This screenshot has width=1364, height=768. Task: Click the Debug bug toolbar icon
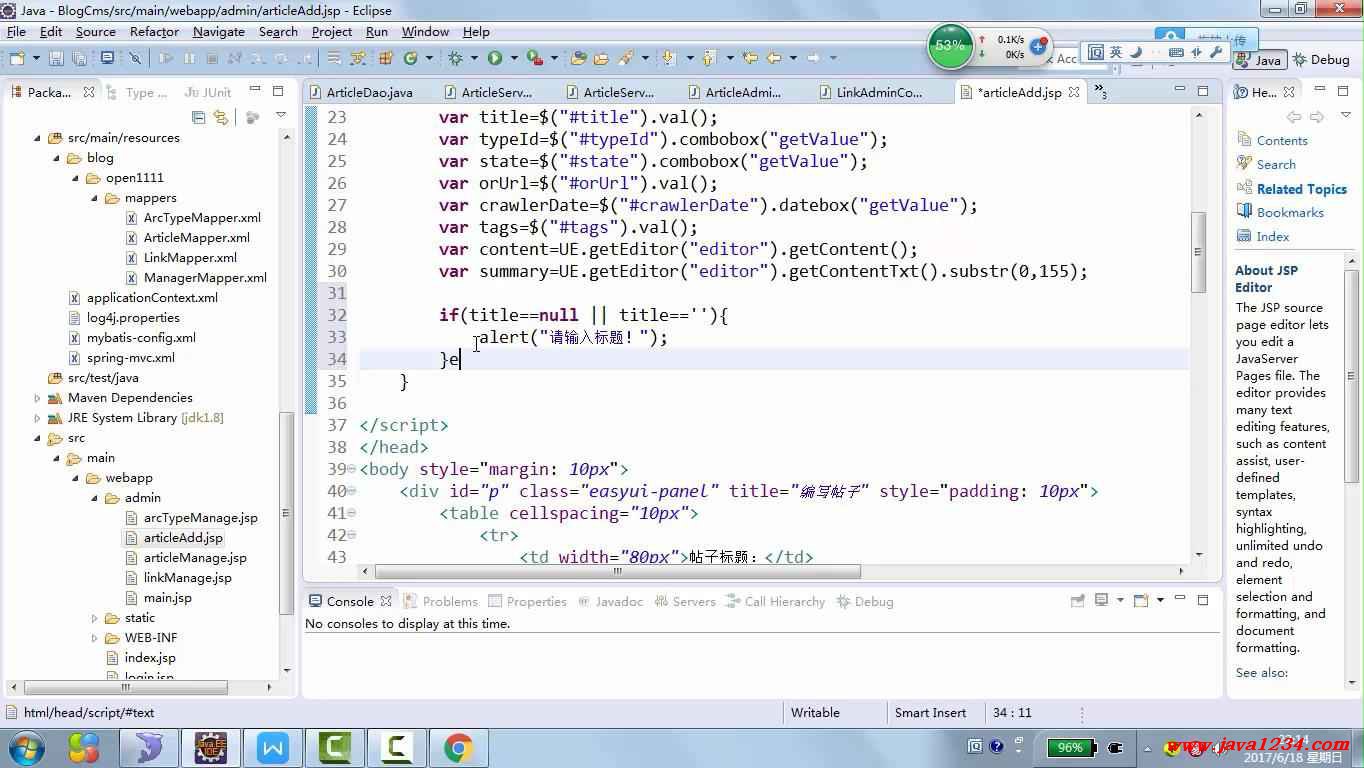click(455, 59)
